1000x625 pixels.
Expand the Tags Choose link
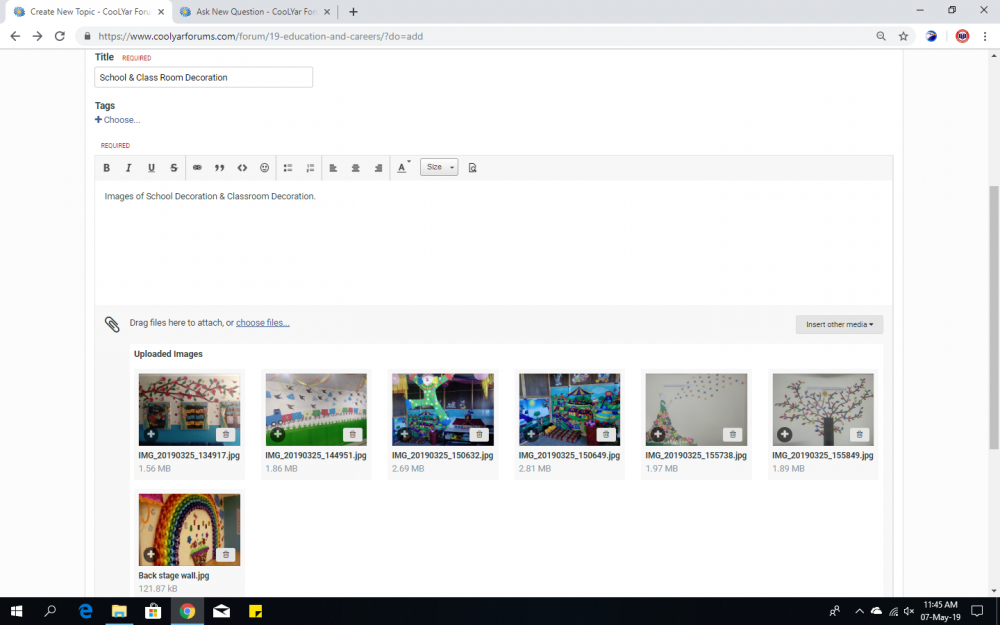coord(117,119)
